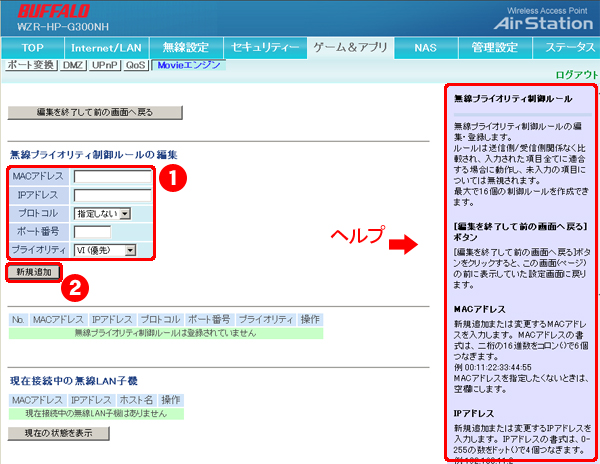Click the IPアドレス help section heading
The image size is (600, 464).
[x=474, y=414]
